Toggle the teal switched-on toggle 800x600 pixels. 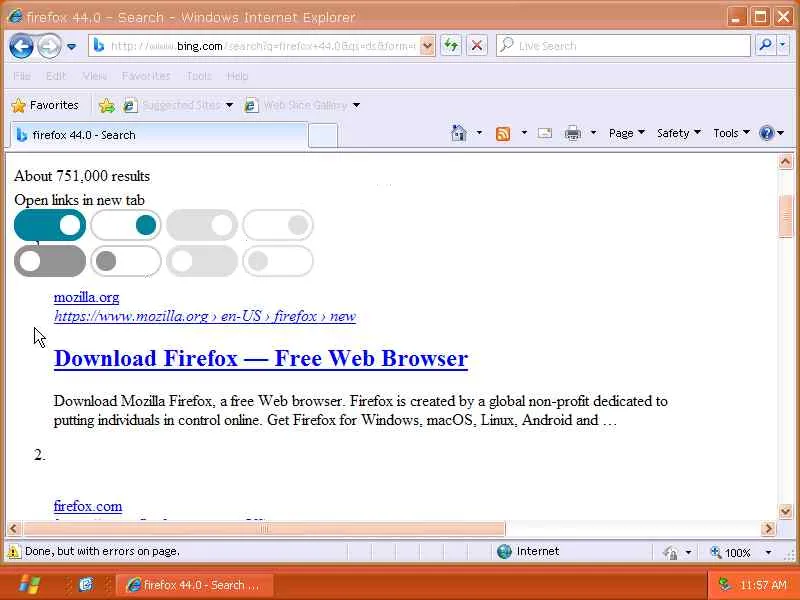50,225
